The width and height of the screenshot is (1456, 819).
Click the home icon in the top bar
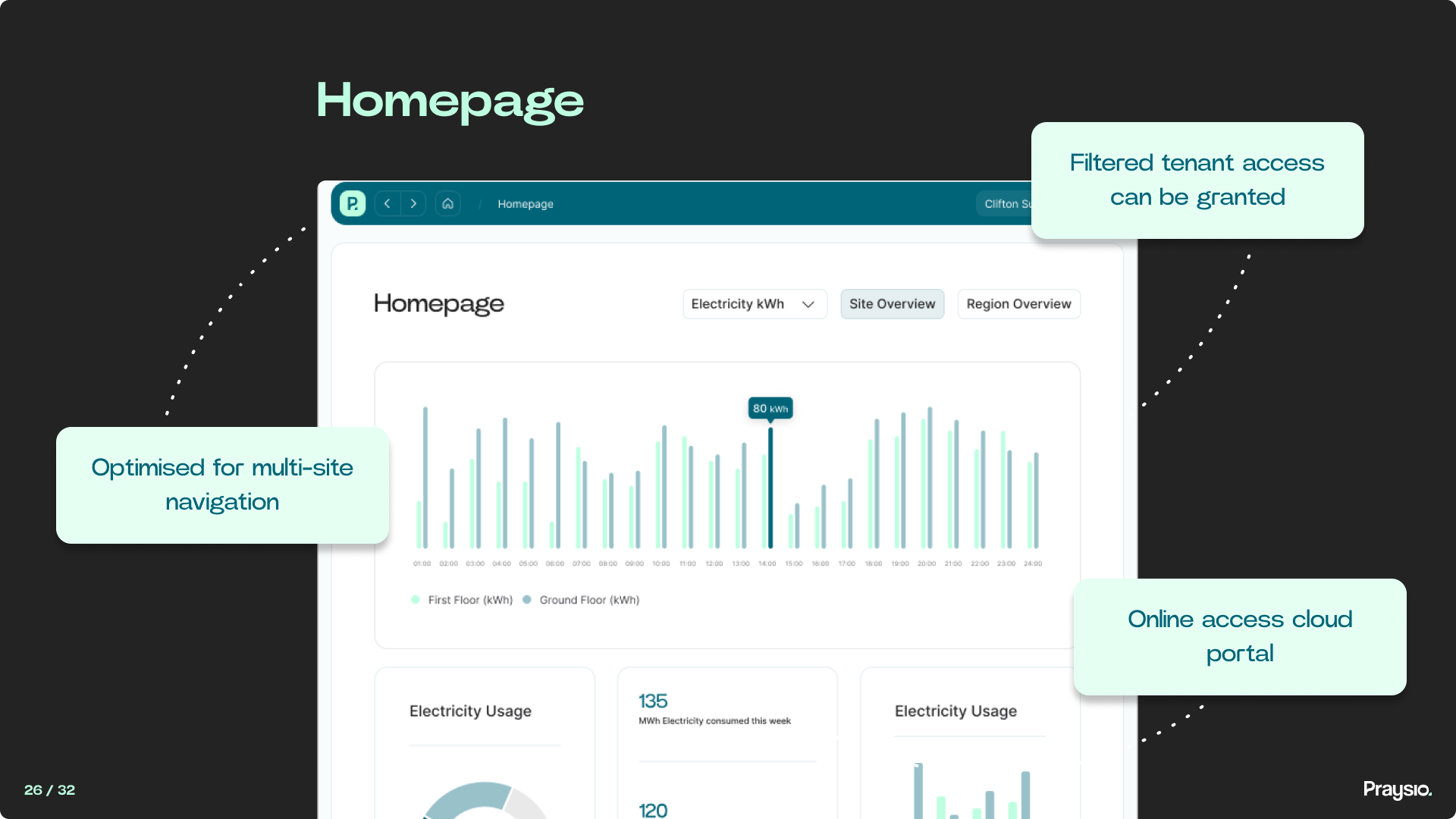click(448, 203)
